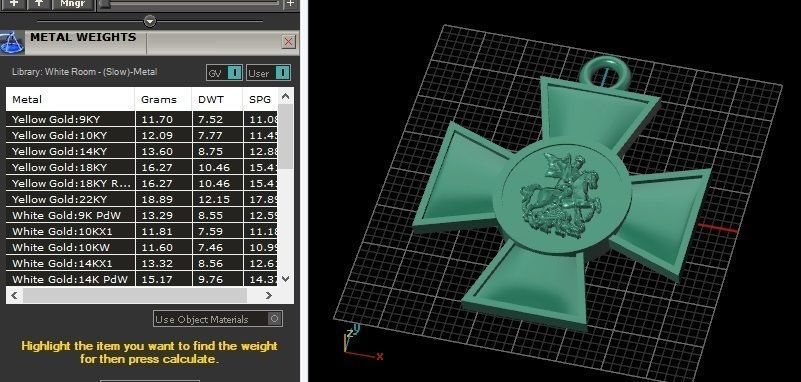Screen dimensions: 801x382
Task: Click the 9.76 DWT value
Action: 210,279
